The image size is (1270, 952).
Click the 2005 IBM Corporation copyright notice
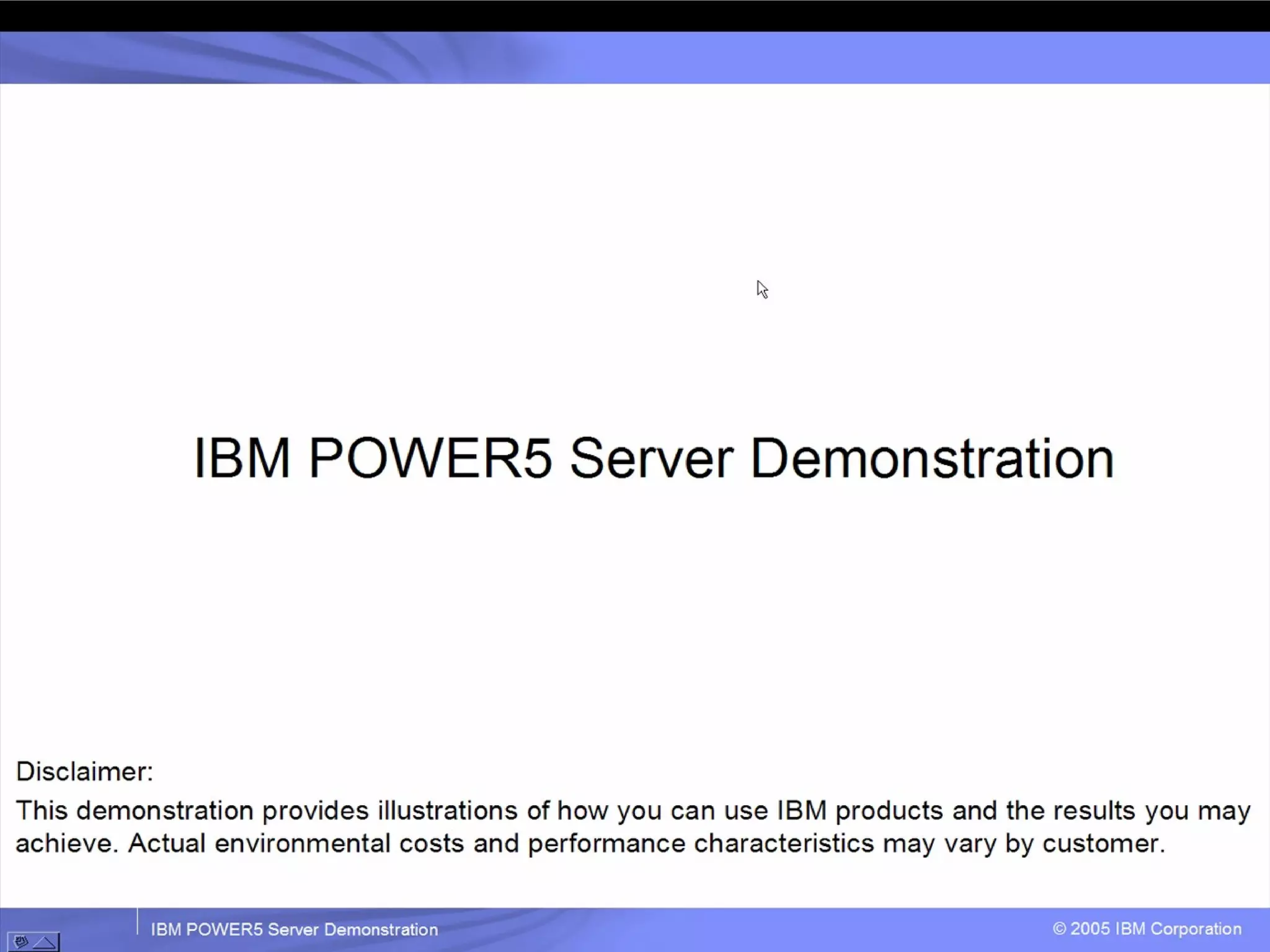tap(1147, 928)
